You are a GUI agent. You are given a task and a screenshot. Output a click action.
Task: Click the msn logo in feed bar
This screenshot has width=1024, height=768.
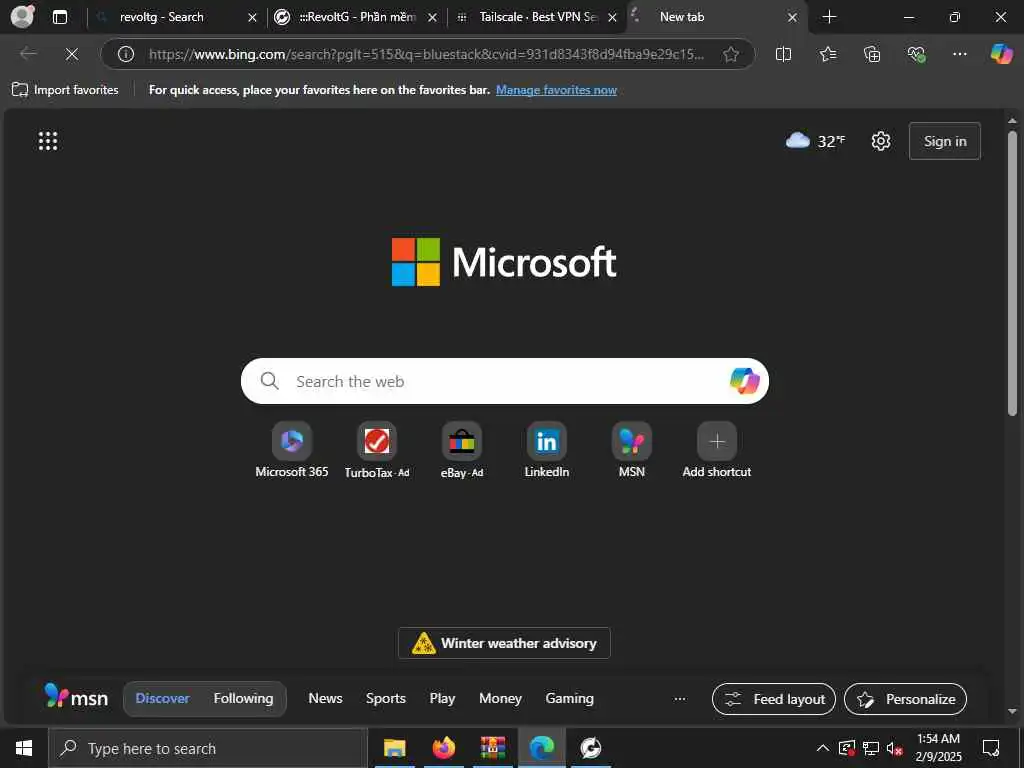pos(76,697)
